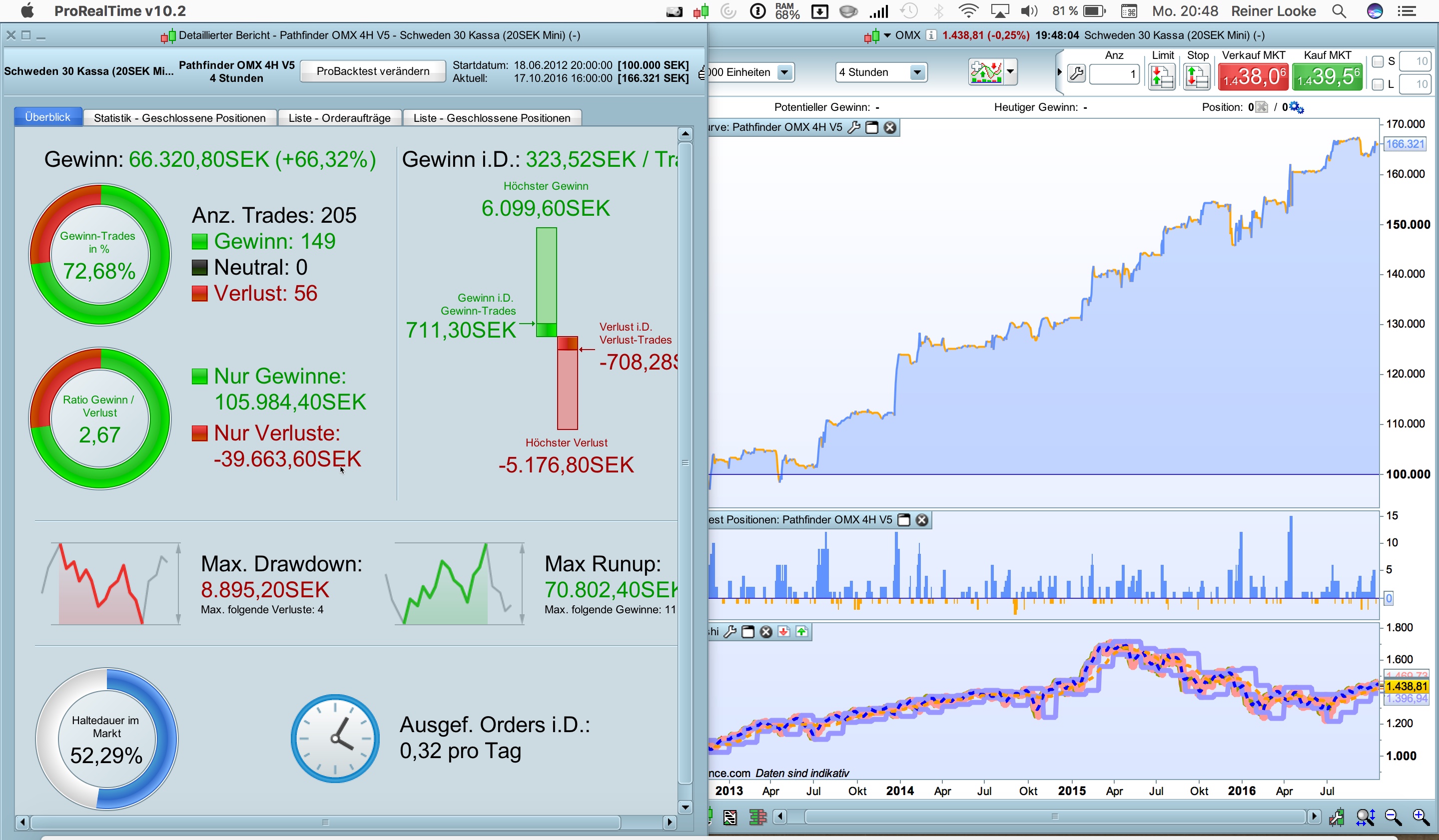
Task: Click the report horizontal scrollbar thumb
Action: click(x=325, y=823)
